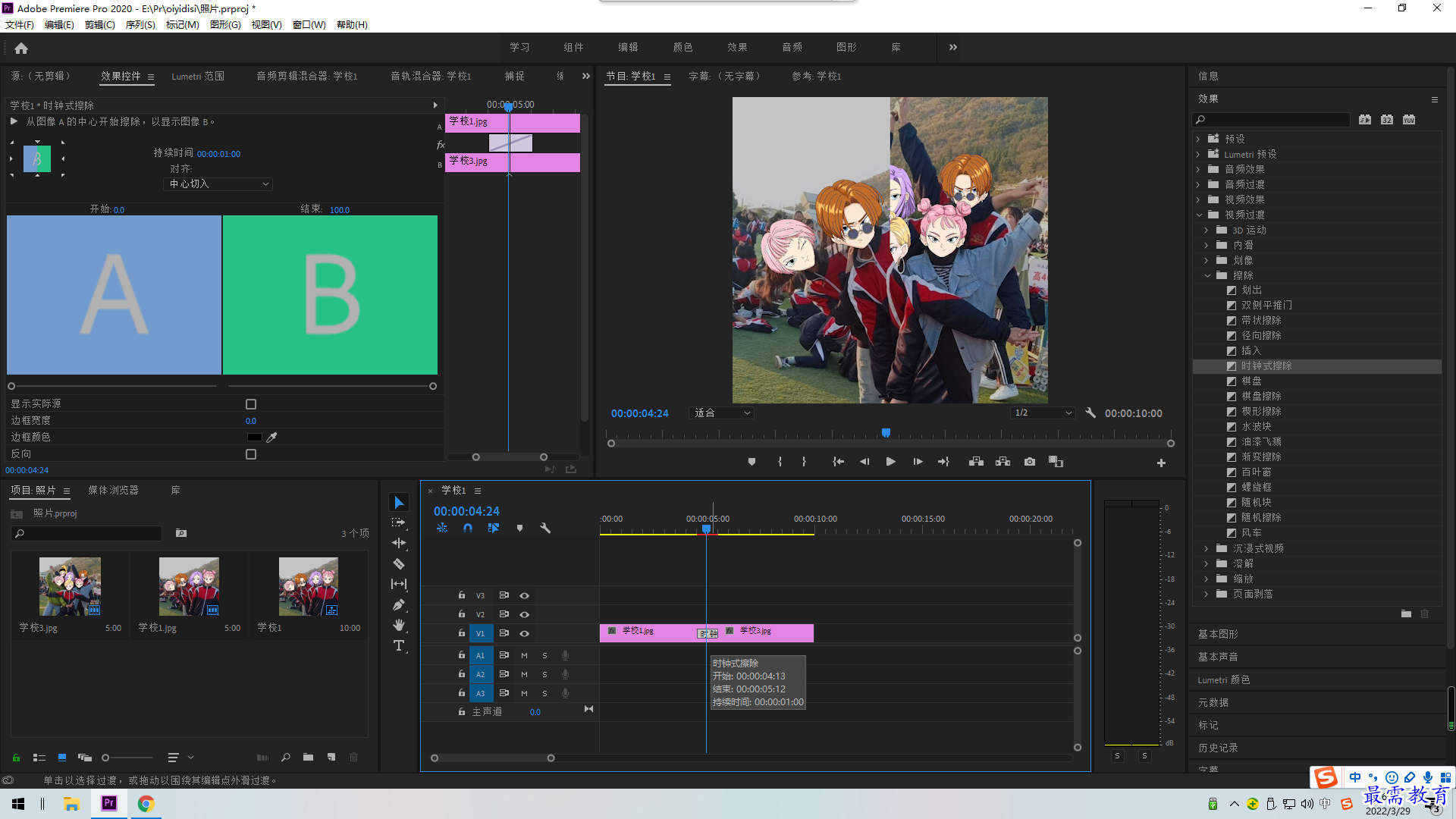The width and height of the screenshot is (1456, 819).
Task: Collapse the 视频过渡 folder
Action: [1200, 215]
